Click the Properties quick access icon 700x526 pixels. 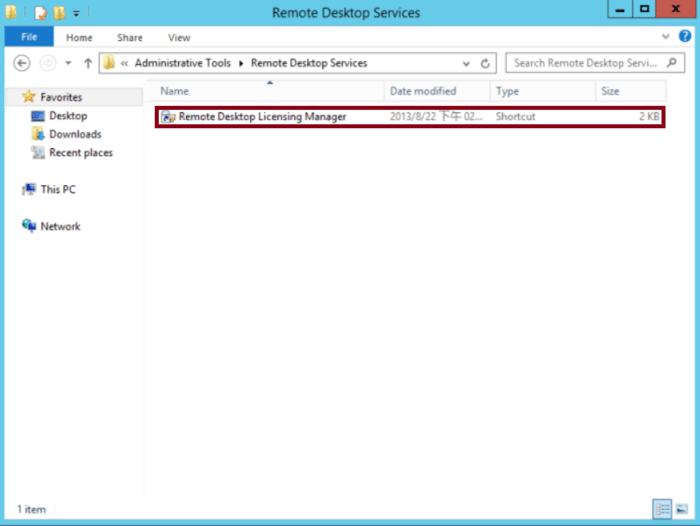pyautogui.click(x=40, y=13)
